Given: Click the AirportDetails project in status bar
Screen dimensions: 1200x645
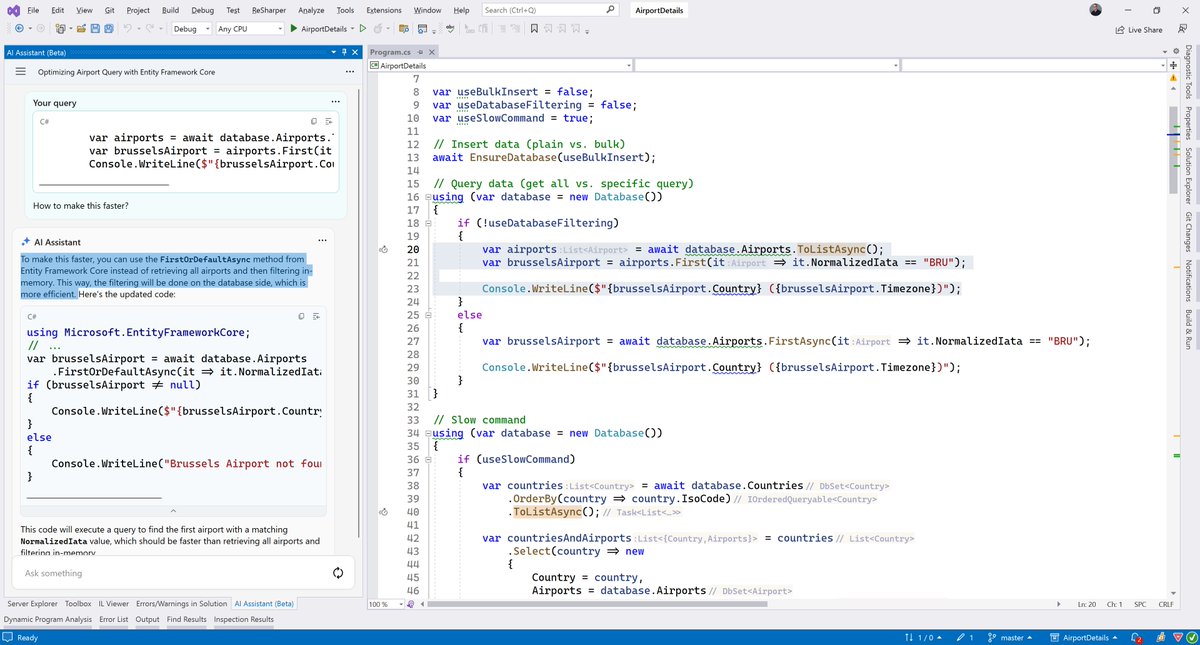Looking at the screenshot, I should coord(1086,635).
